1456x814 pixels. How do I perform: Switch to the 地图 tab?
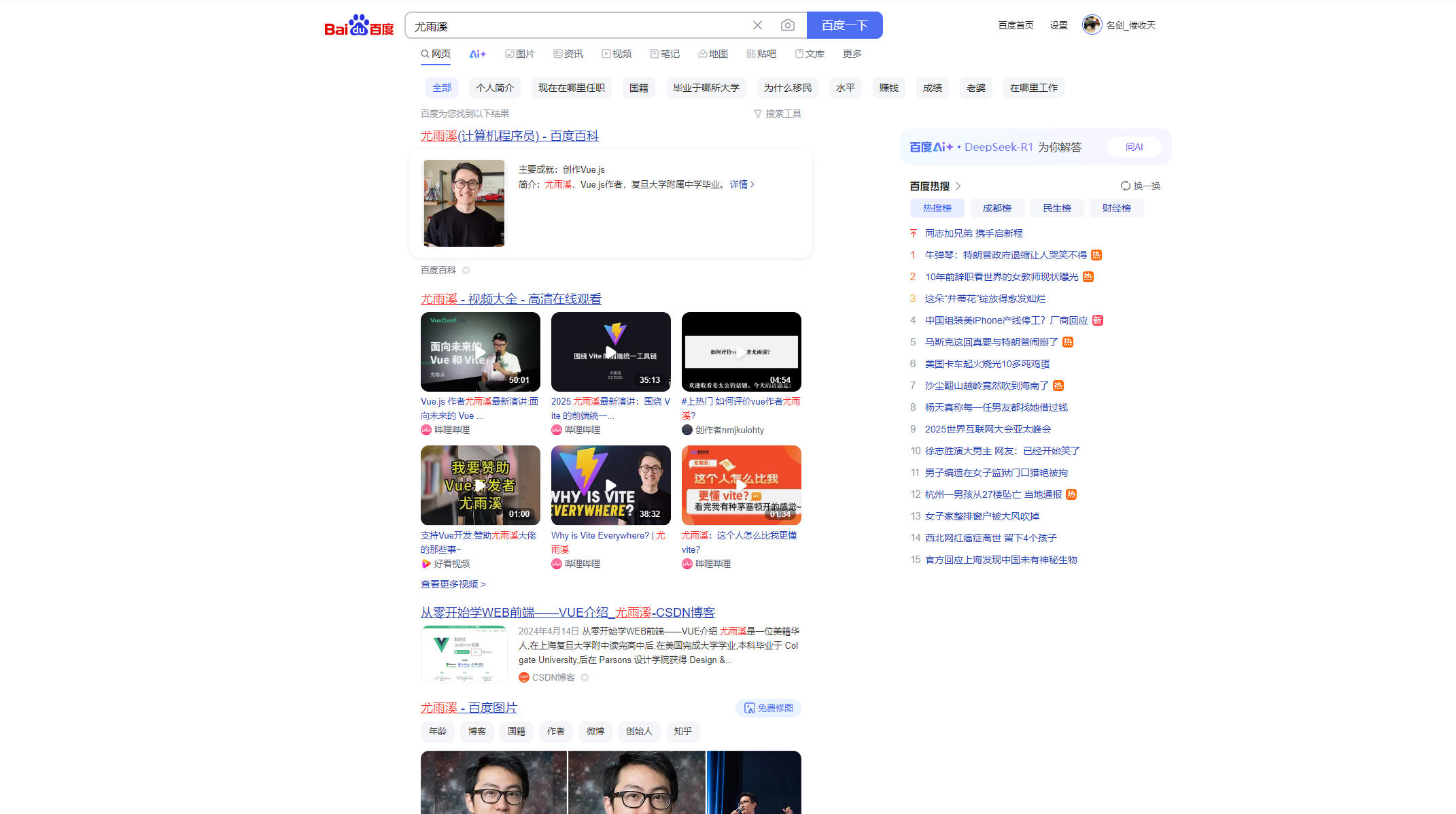pos(713,54)
